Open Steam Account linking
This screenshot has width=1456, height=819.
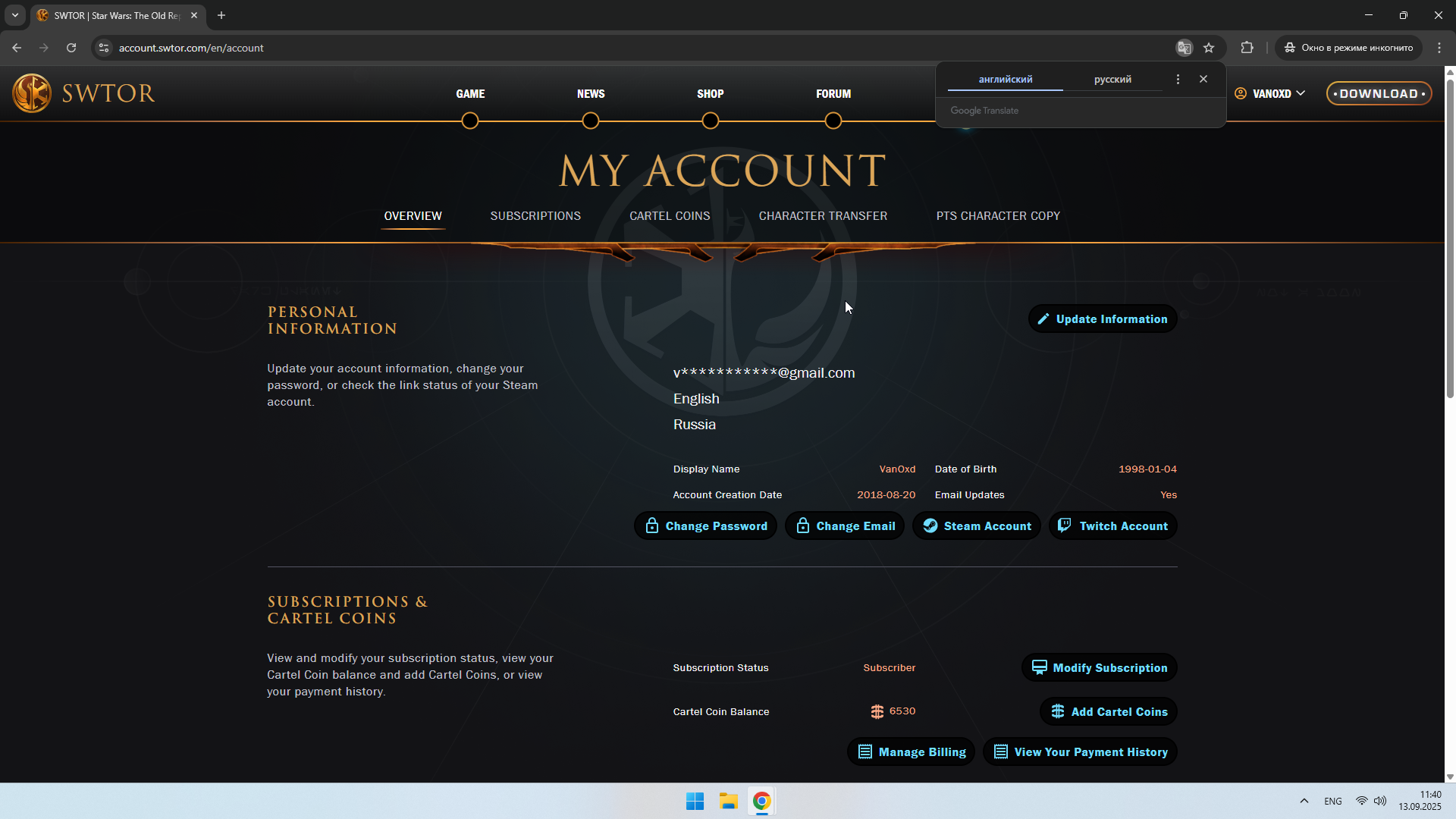tap(977, 526)
